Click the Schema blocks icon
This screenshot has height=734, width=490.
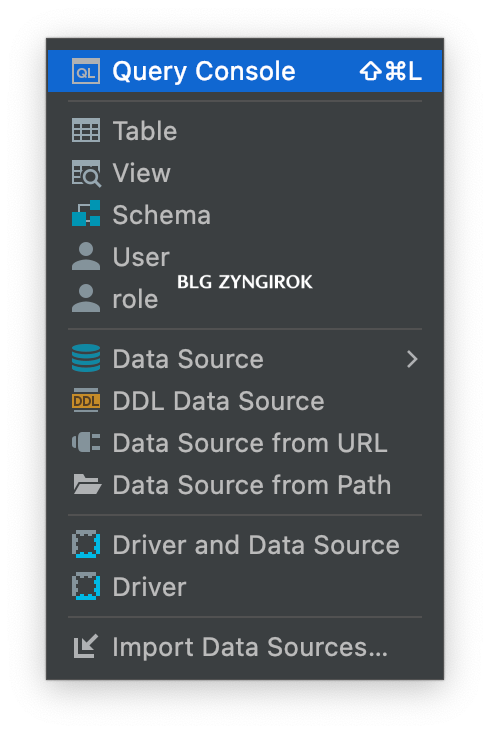[86, 213]
